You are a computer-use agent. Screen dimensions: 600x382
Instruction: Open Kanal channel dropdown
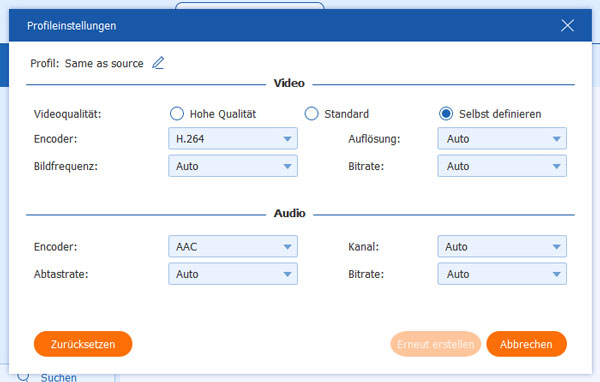(x=502, y=247)
